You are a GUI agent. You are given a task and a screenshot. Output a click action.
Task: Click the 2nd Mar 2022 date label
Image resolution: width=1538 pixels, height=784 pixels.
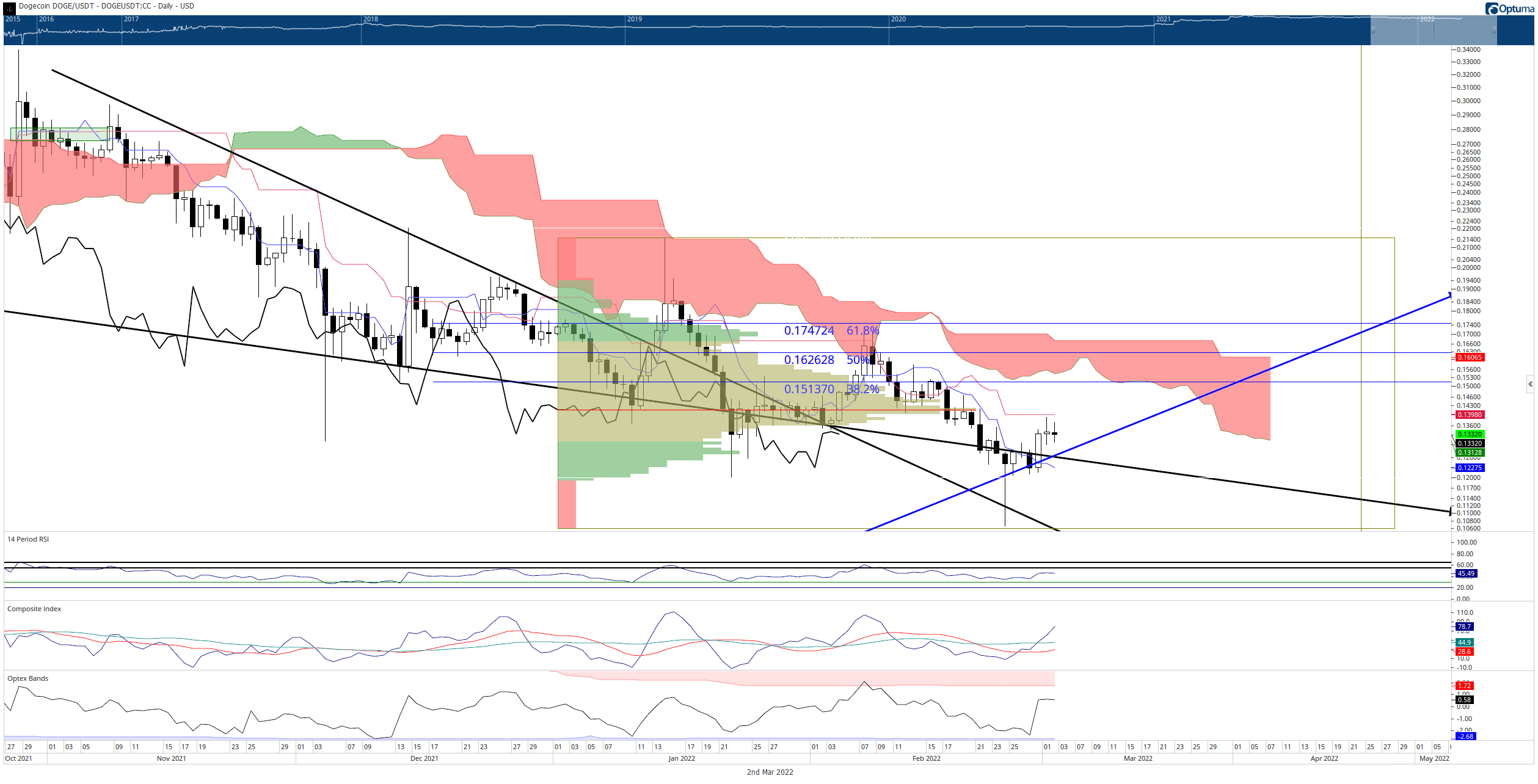pyautogui.click(x=770, y=772)
